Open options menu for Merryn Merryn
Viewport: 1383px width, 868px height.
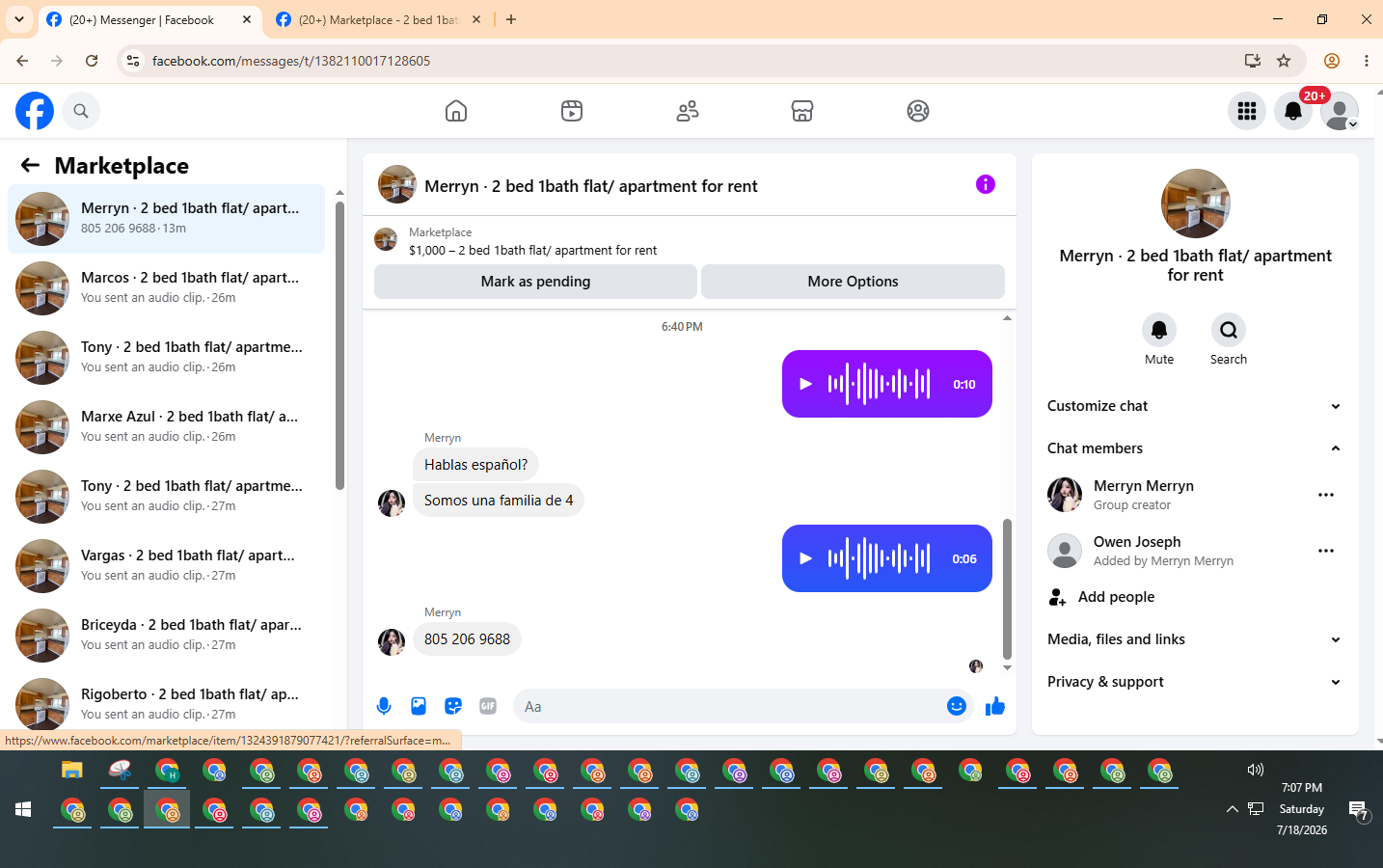(x=1326, y=495)
